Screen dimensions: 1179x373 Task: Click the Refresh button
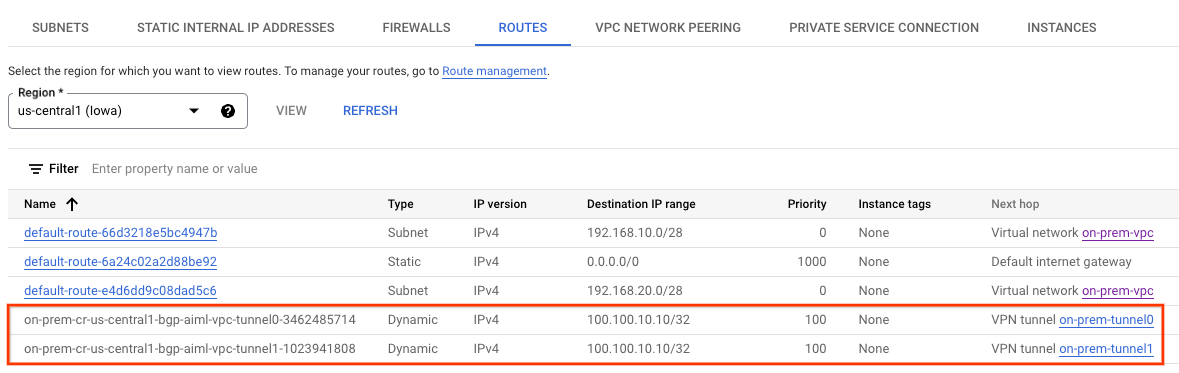point(370,111)
